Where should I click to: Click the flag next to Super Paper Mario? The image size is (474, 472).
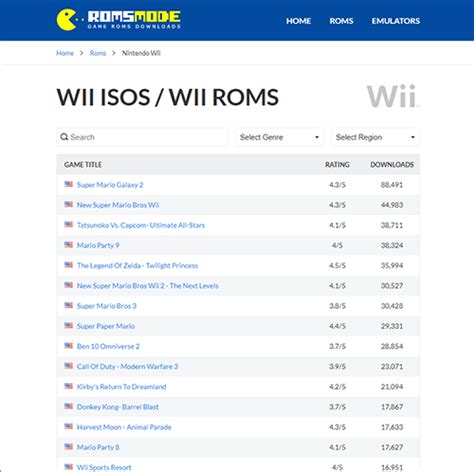[69, 325]
